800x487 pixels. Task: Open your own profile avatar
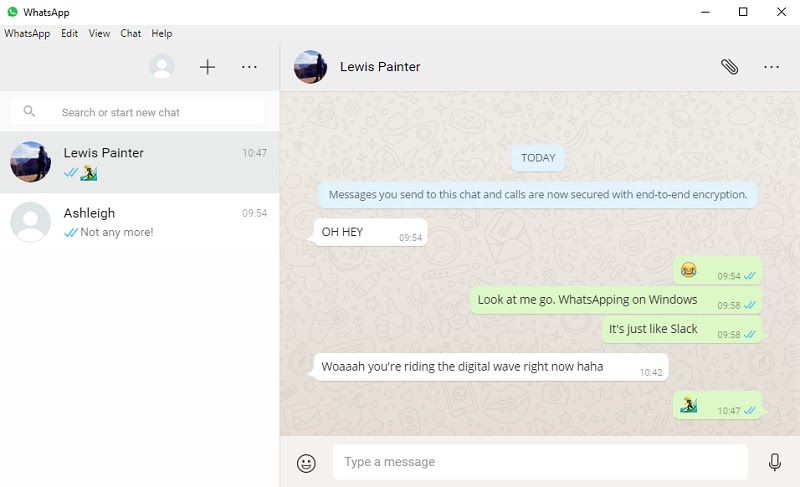[162, 67]
